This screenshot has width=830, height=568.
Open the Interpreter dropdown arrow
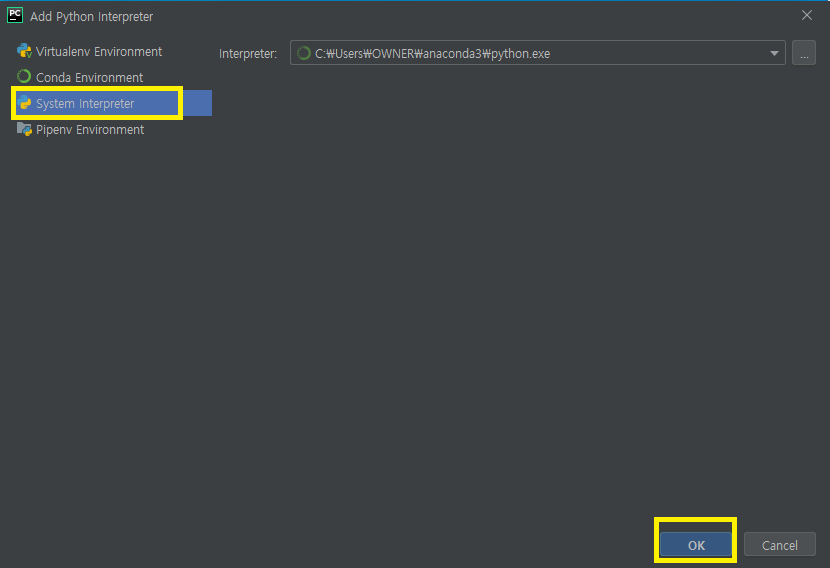coord(774,53)
